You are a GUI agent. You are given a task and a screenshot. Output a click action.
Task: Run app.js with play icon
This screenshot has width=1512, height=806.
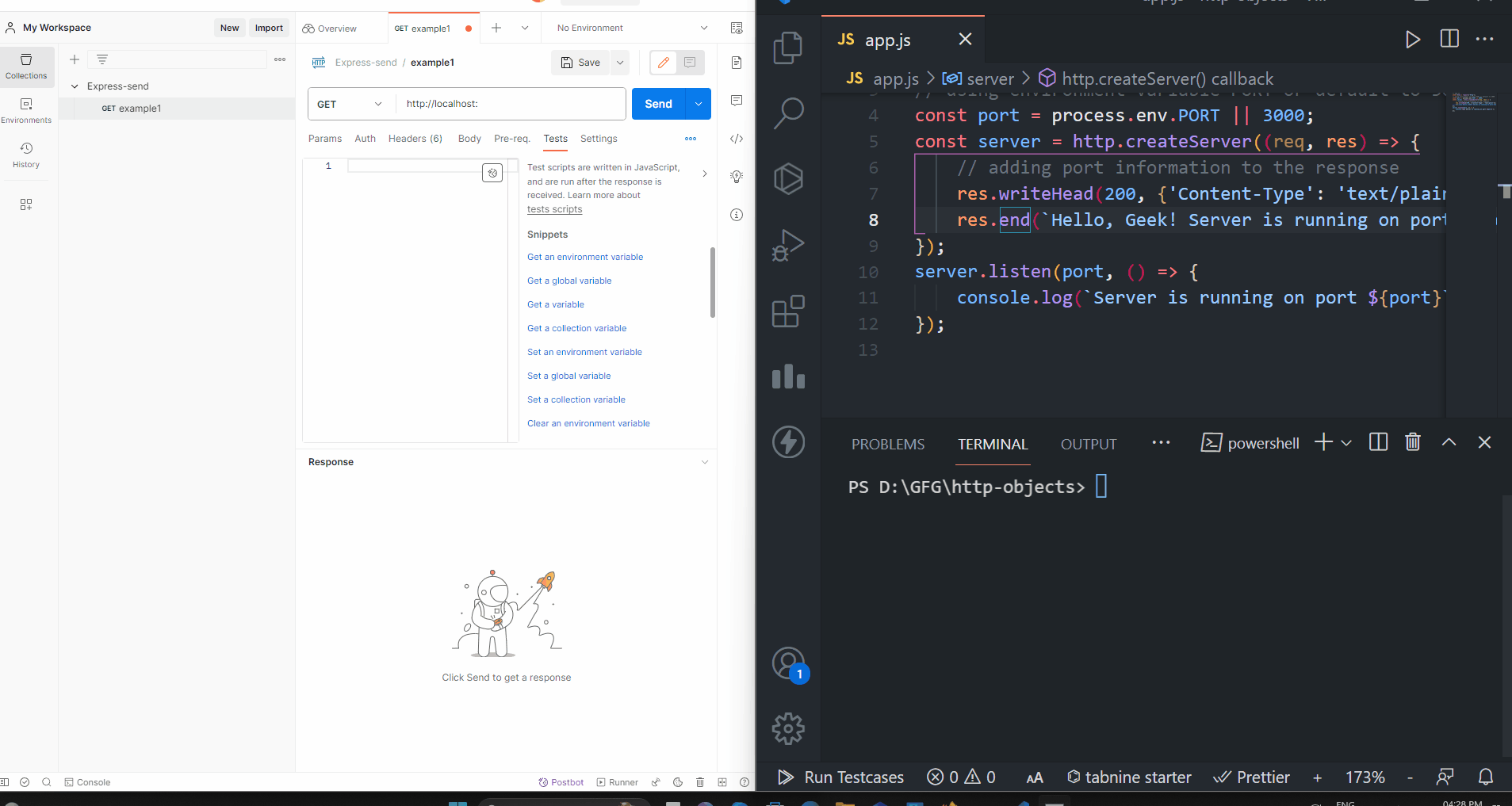1412,39
